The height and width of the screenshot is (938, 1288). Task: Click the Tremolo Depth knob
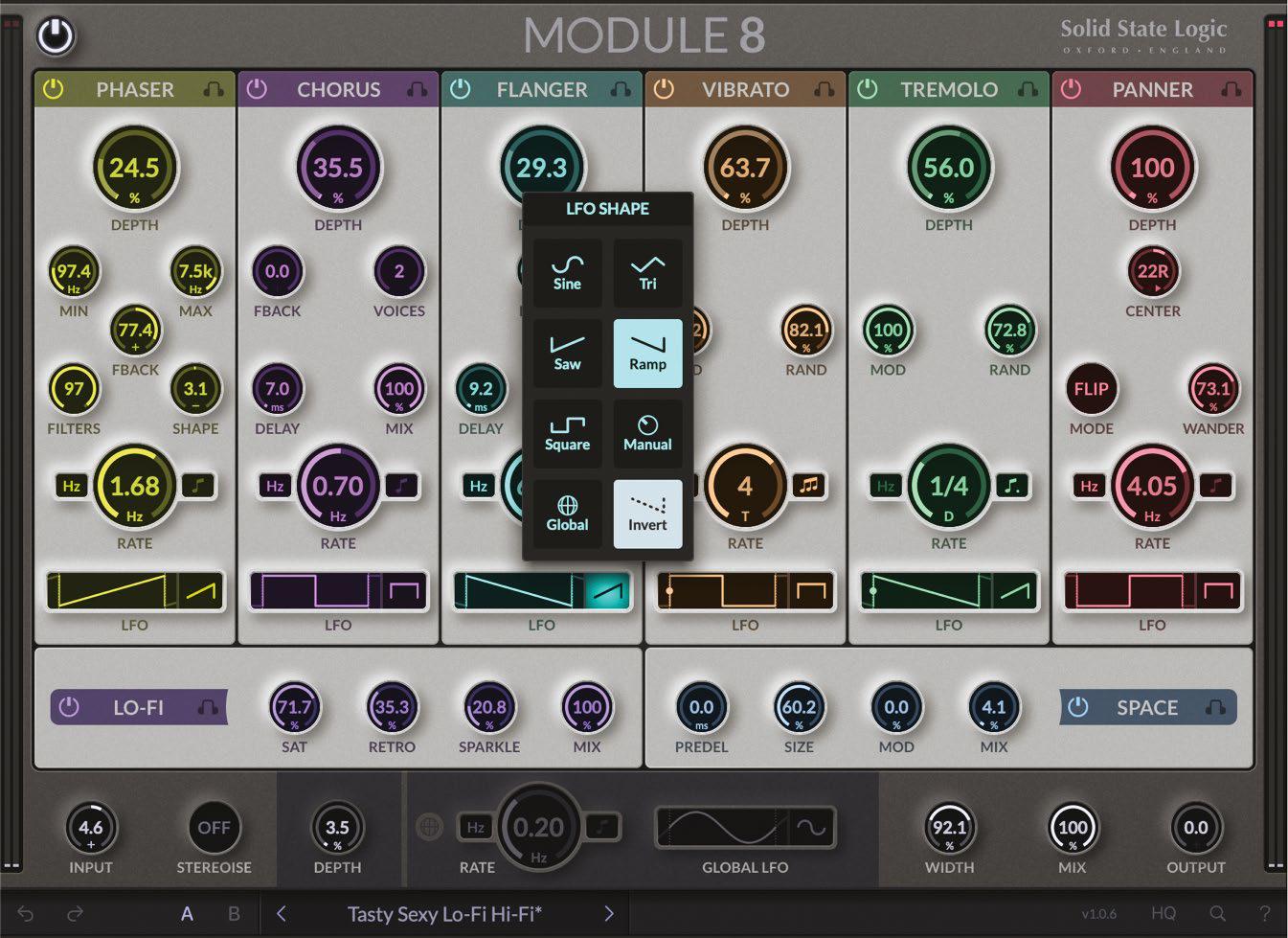(949, 168)
